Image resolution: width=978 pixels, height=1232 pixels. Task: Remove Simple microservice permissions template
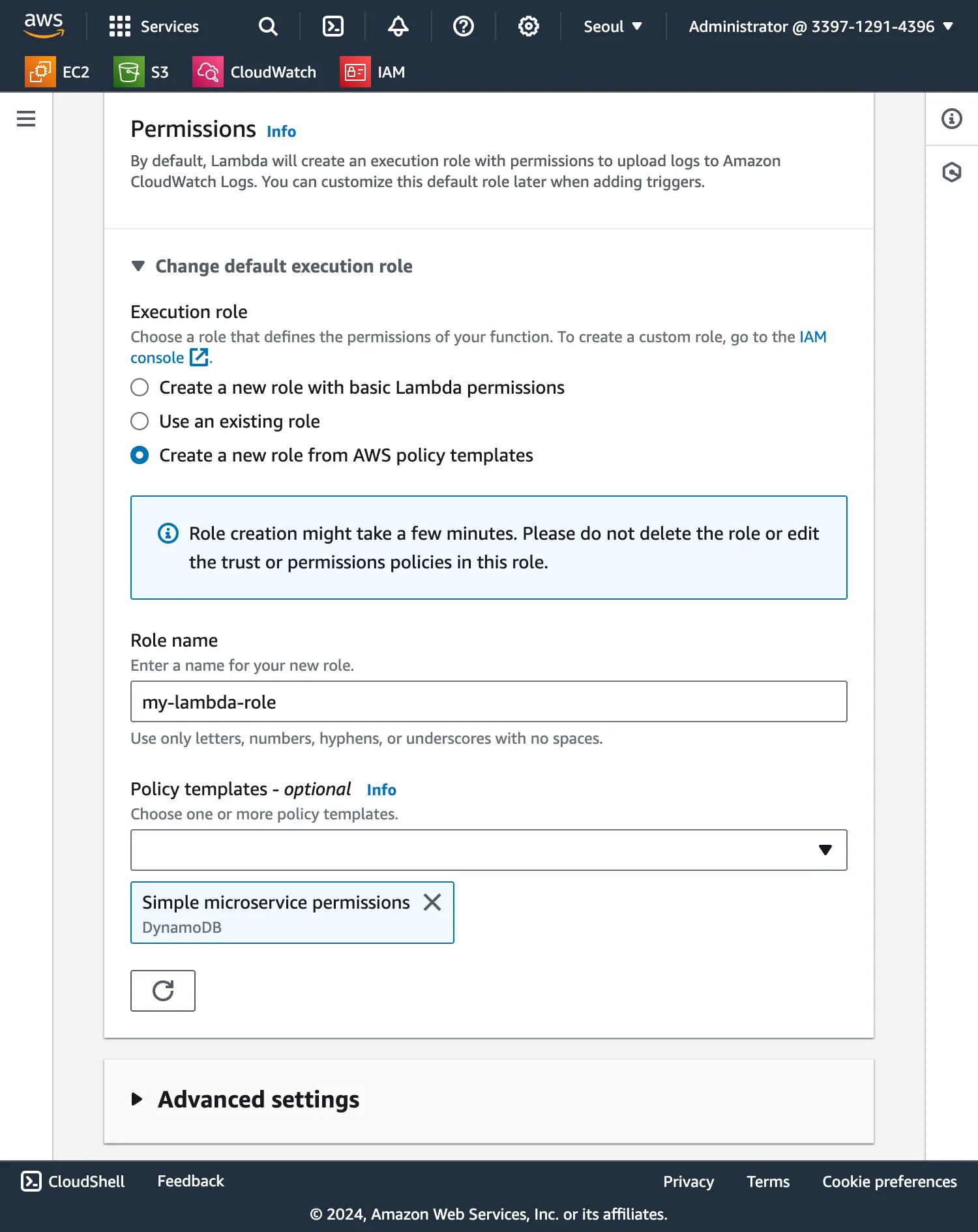(x=432, y=902)
